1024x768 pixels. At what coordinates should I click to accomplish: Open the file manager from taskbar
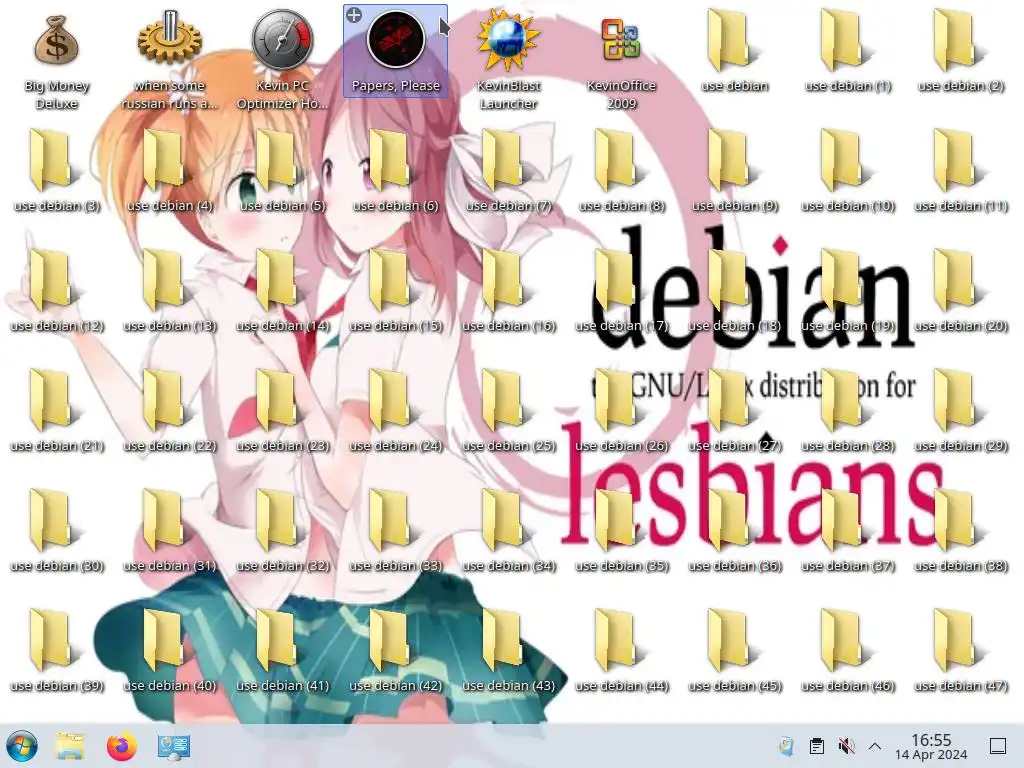coord(70,746)
